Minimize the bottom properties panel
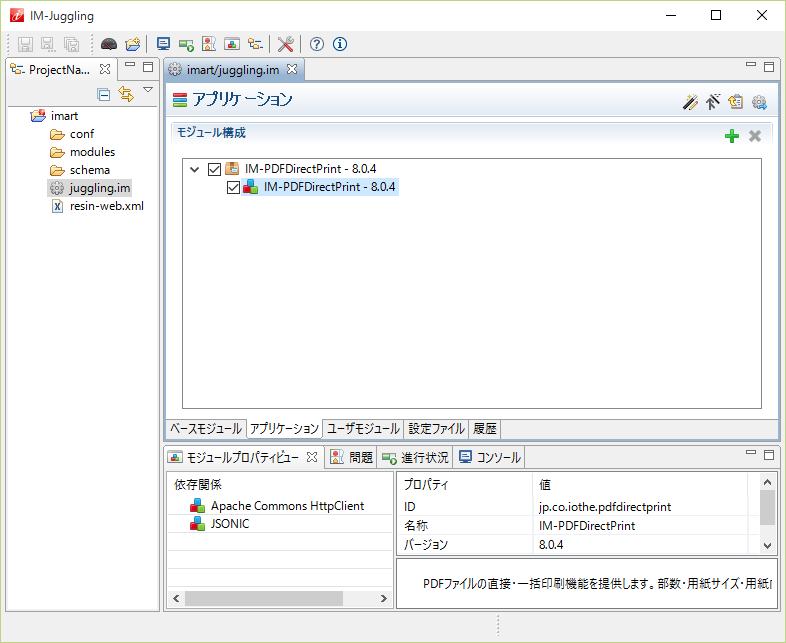This screenshot has width=786, height=643. coord(751,452)
